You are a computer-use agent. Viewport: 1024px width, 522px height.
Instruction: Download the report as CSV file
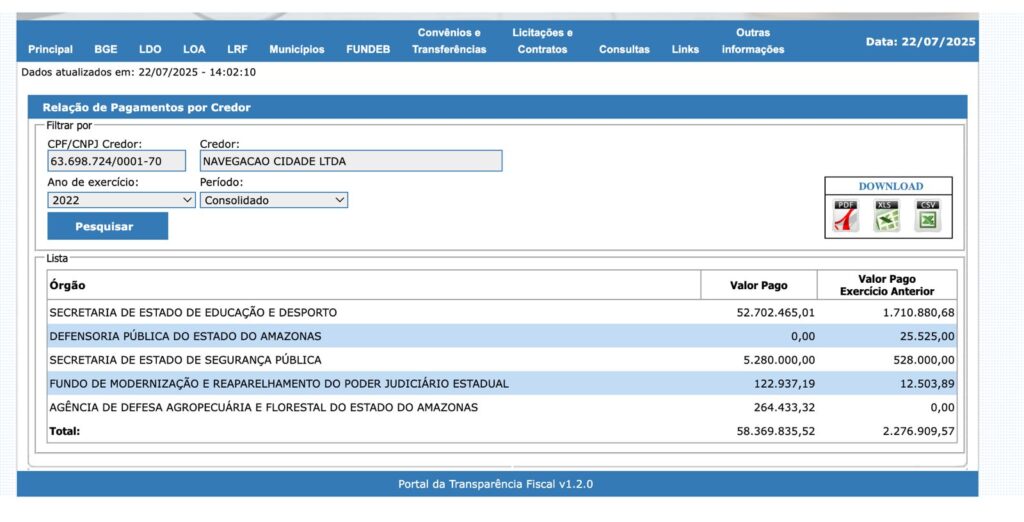[927, 216]
